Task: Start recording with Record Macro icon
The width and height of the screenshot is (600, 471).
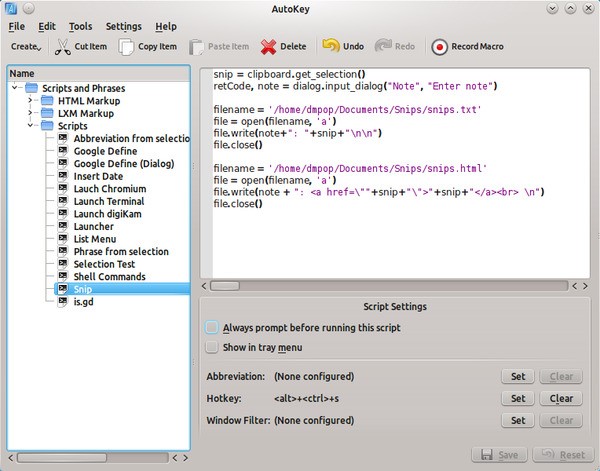Action: click(440, 46)
